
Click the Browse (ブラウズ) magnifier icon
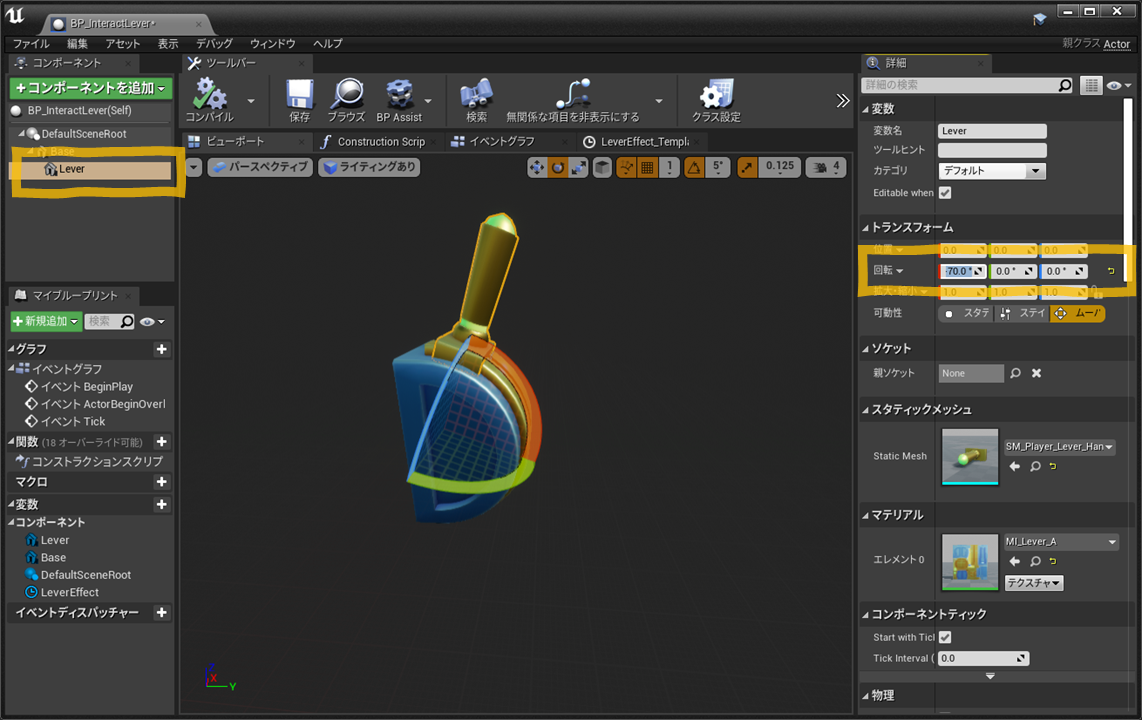click(347, 94)
